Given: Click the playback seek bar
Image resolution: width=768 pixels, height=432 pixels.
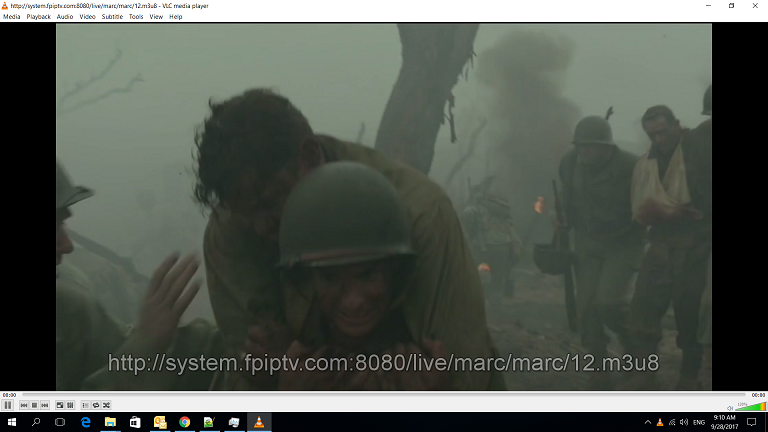Looking at the screenshot, I should [x=384, y=394].
